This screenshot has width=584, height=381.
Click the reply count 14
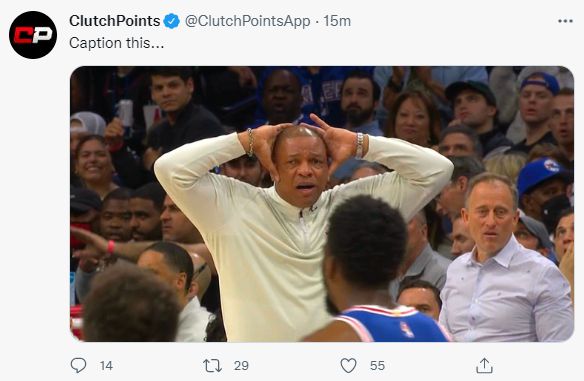106,366
